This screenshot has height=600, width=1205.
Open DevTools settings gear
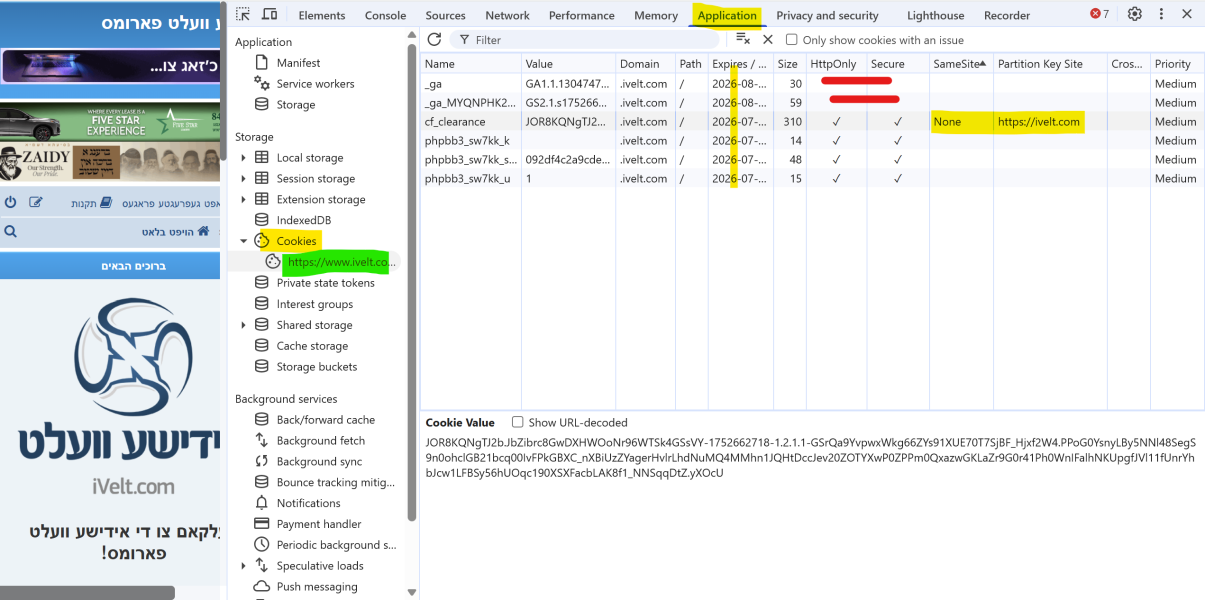[x=1135, y=14]
